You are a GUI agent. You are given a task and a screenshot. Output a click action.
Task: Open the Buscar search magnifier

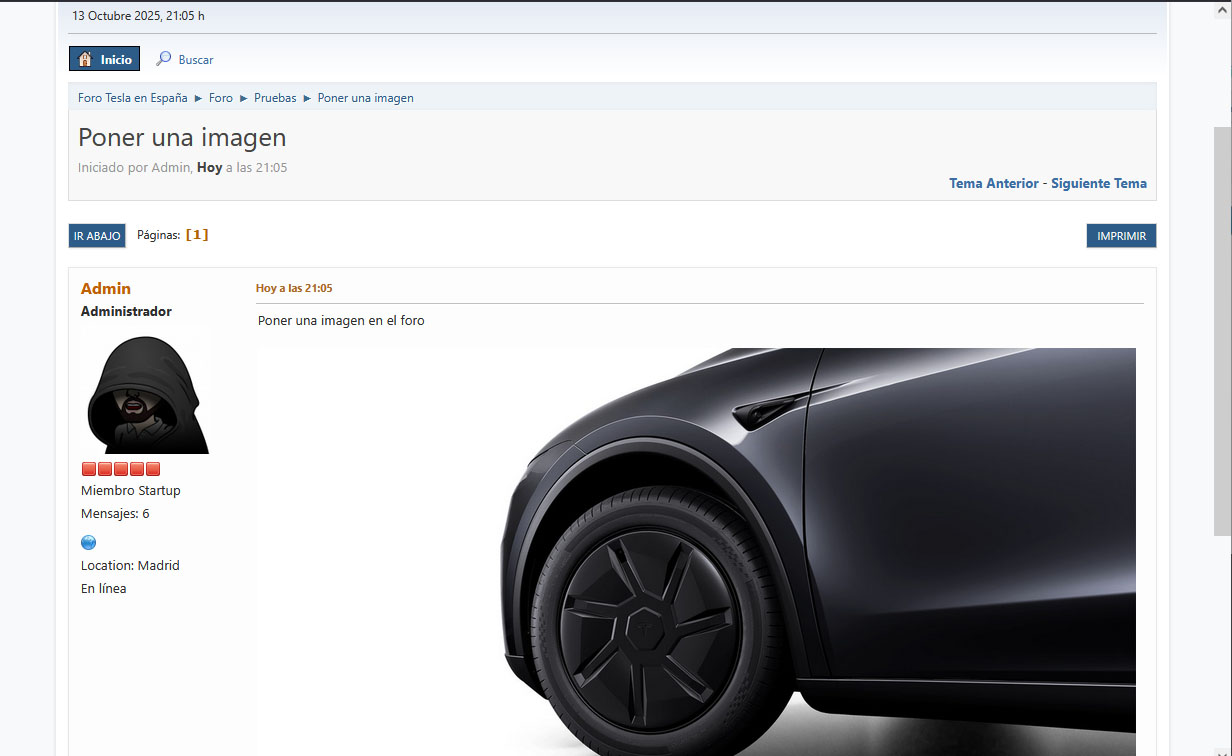point(164,59)
